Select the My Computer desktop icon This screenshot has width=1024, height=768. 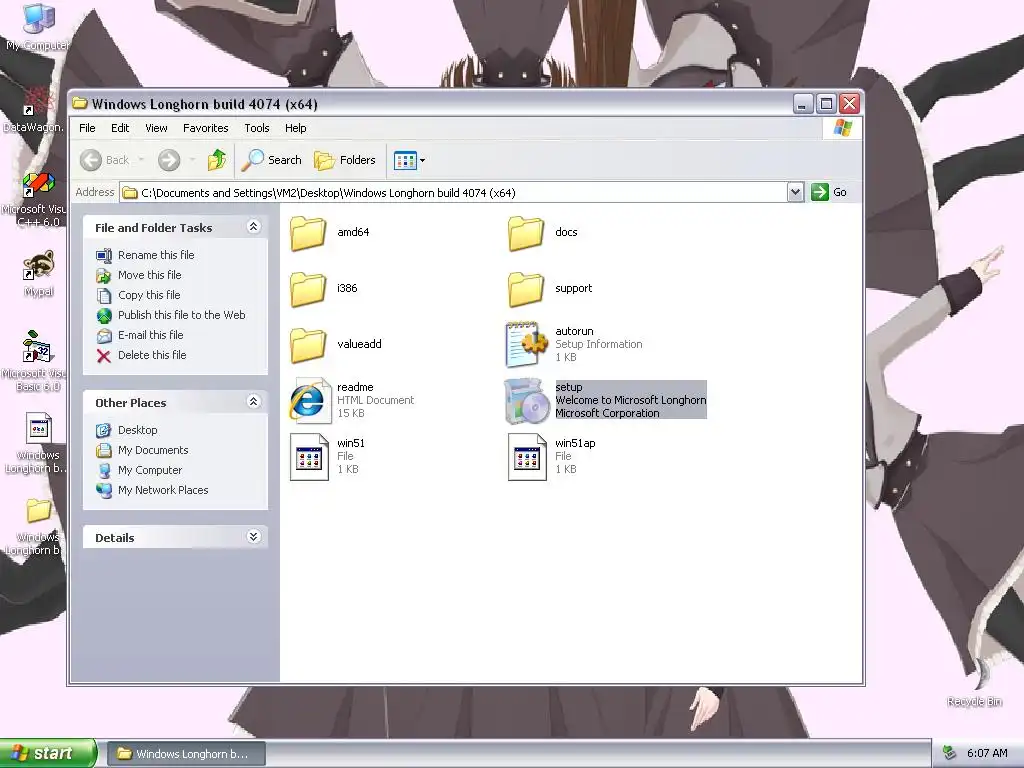click(x=38, y=27)
